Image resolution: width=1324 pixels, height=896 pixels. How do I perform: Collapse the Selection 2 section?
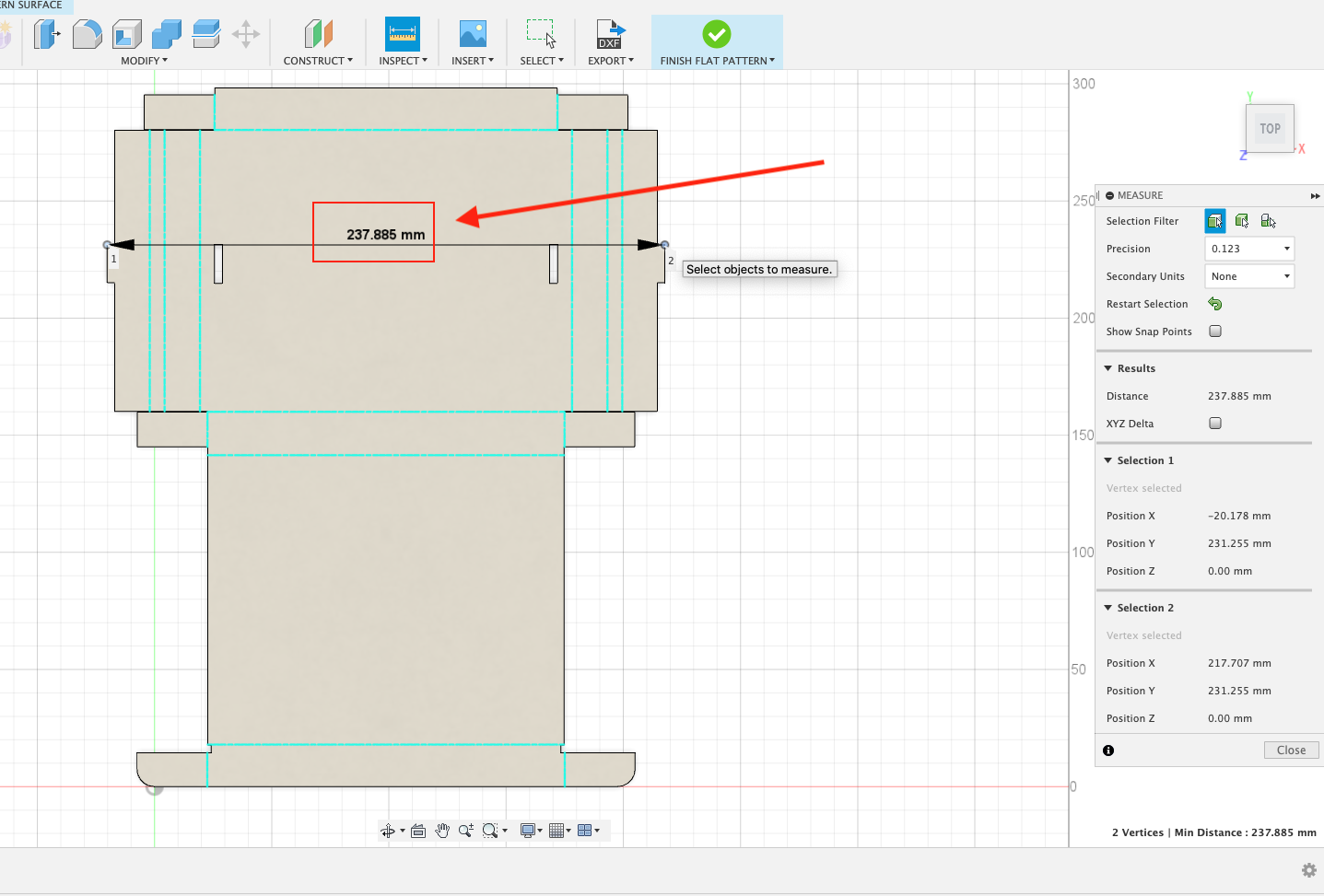pyautogui.click(x=1108, y=608)
